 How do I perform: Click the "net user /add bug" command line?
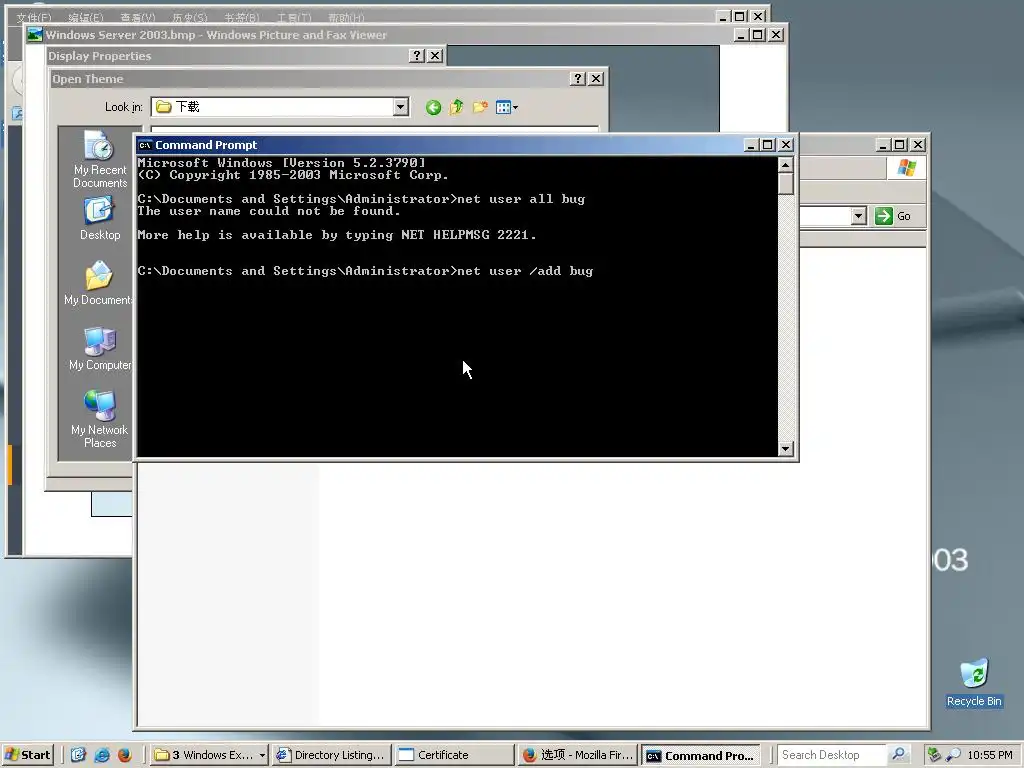click(x=365, y=271)
